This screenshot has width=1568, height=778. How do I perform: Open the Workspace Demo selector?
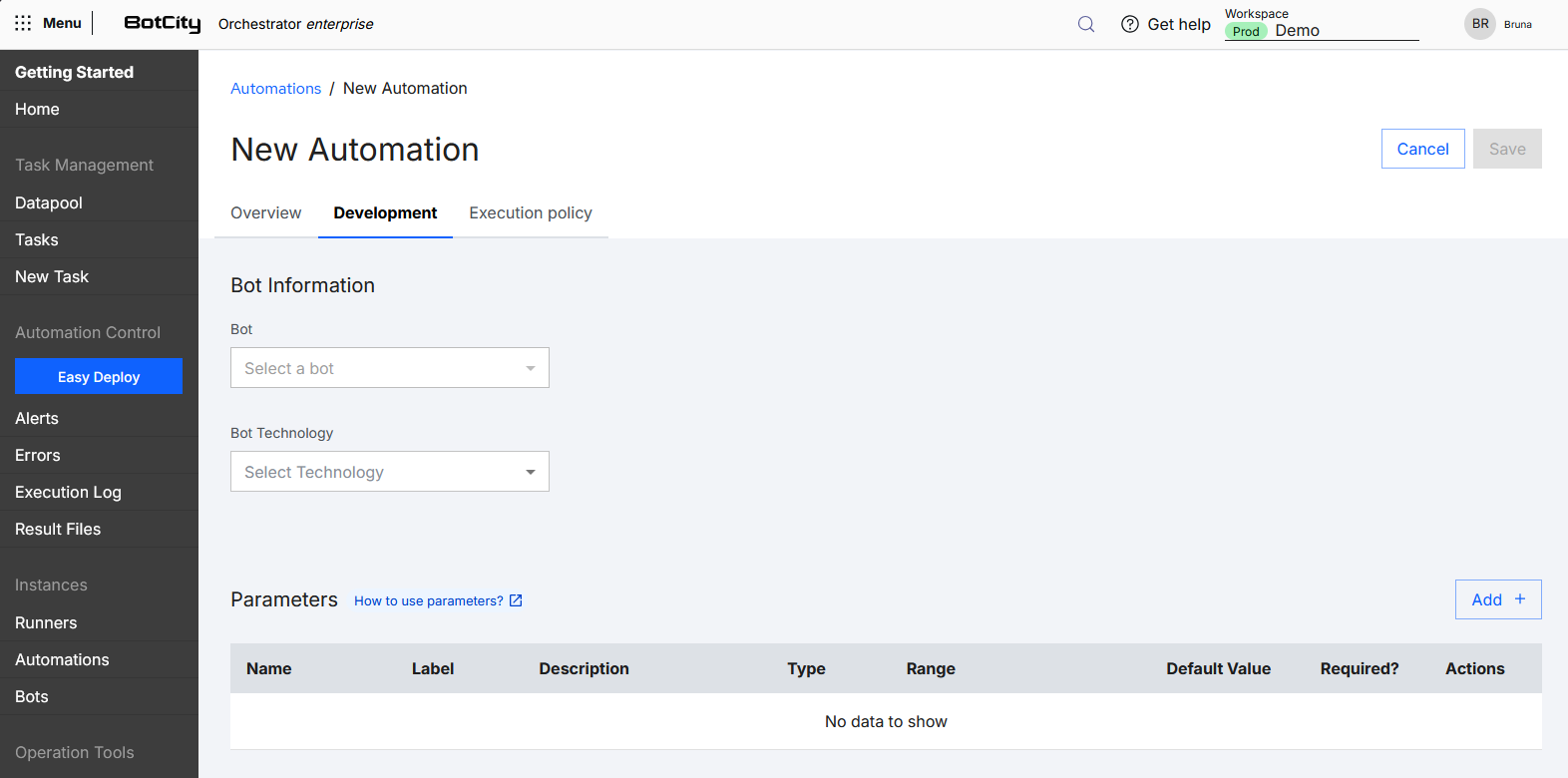tap(1321, 30)
